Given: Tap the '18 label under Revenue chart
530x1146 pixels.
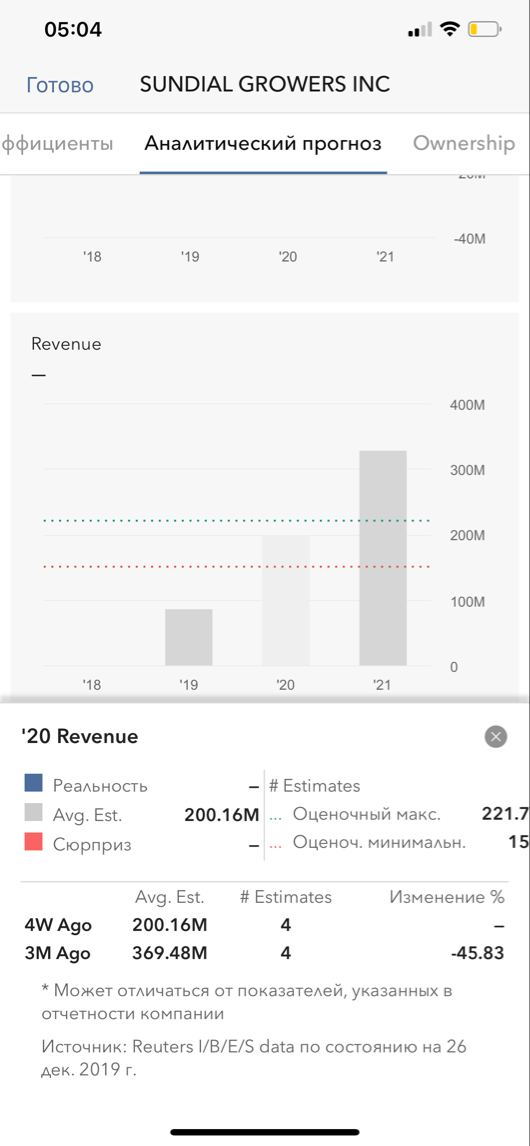Looking at the screenshot, I should point(91,685).
